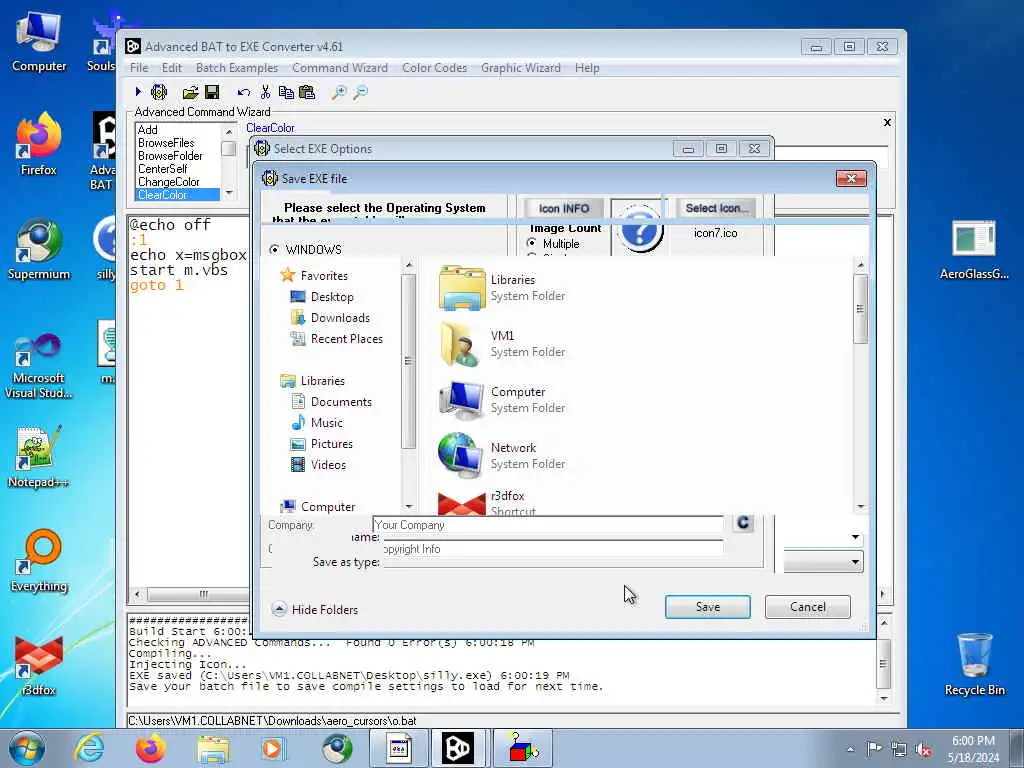Open the File menu
1024x768 pixels.
138,68
